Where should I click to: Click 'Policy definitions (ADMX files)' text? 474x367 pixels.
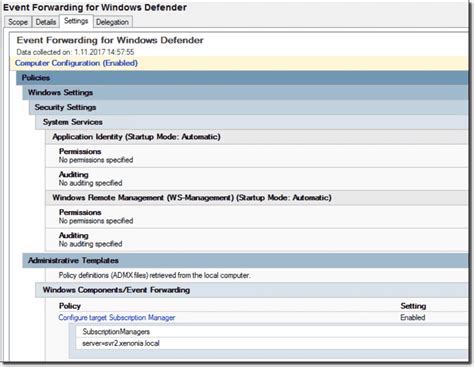[x=154, y=275]
